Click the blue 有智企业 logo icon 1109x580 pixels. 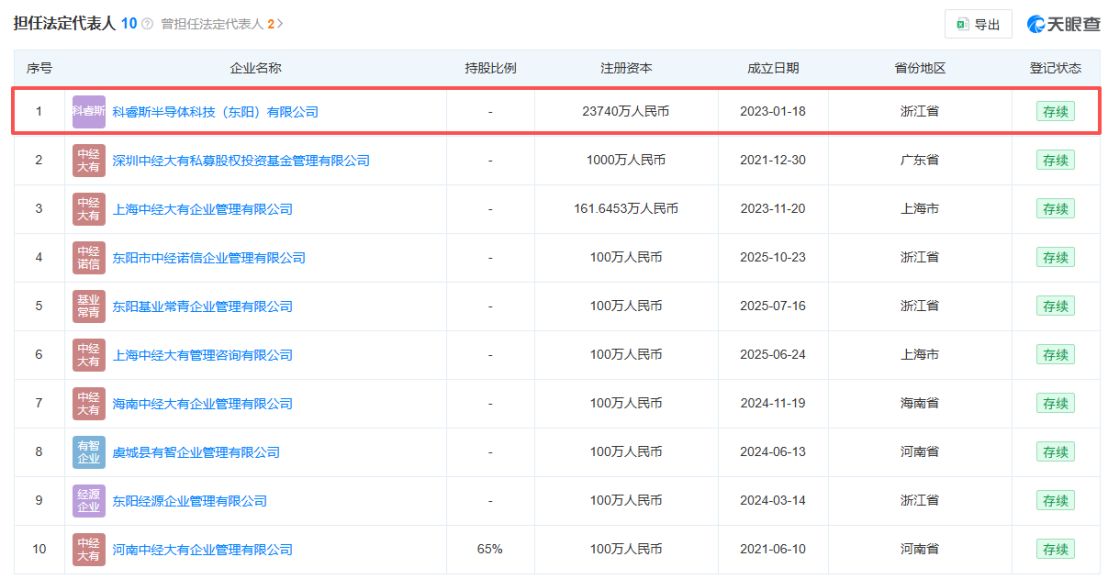[x=88, y=452]
